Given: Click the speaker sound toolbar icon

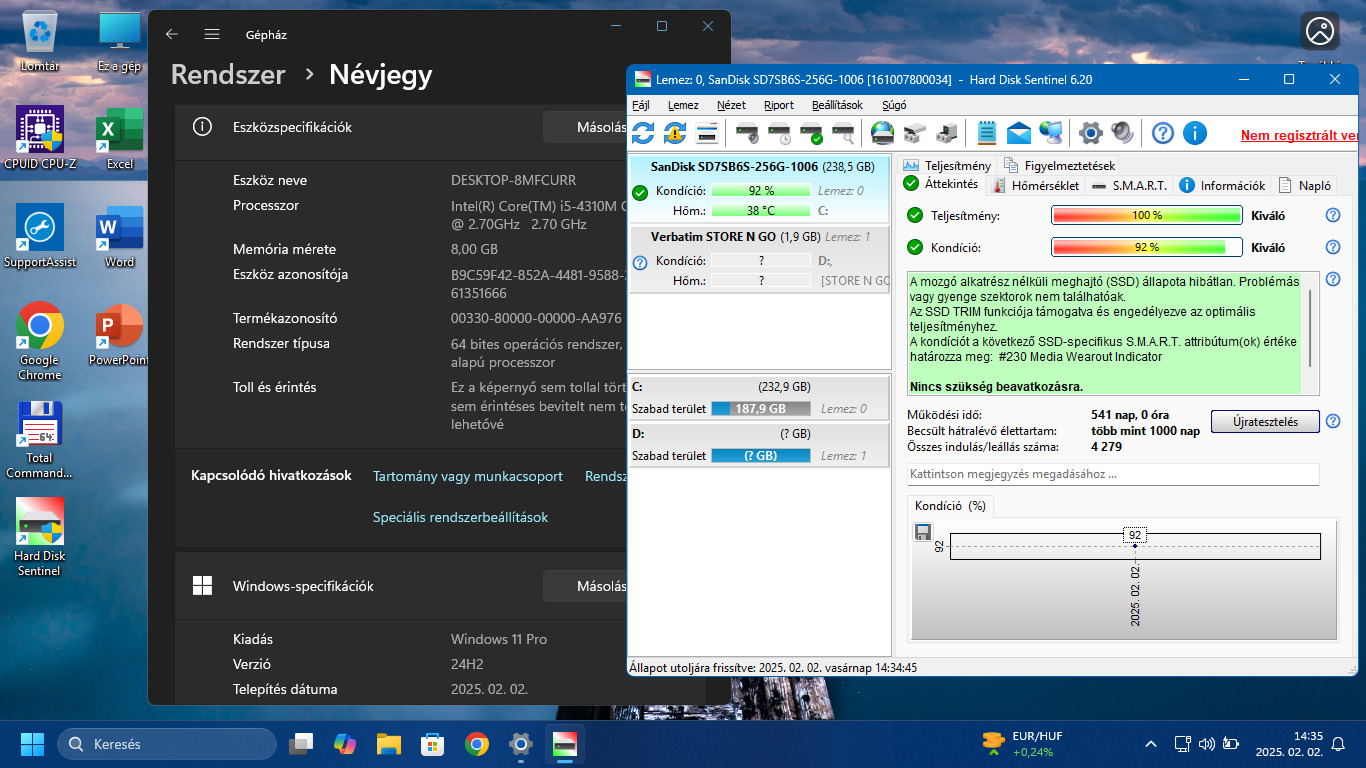Looking at the screenshot, I should click(1122, 132).
